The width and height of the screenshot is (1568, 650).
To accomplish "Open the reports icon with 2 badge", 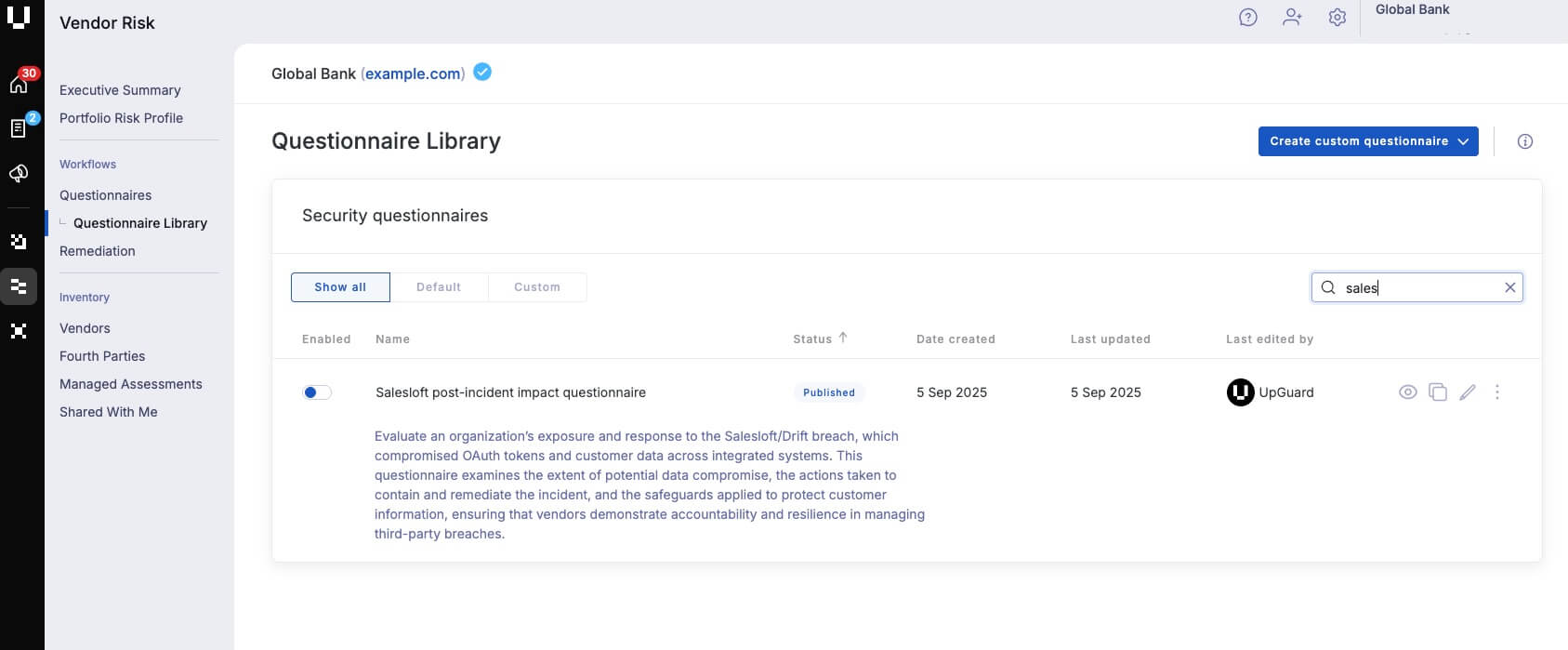I will click(x=19, y=128).
